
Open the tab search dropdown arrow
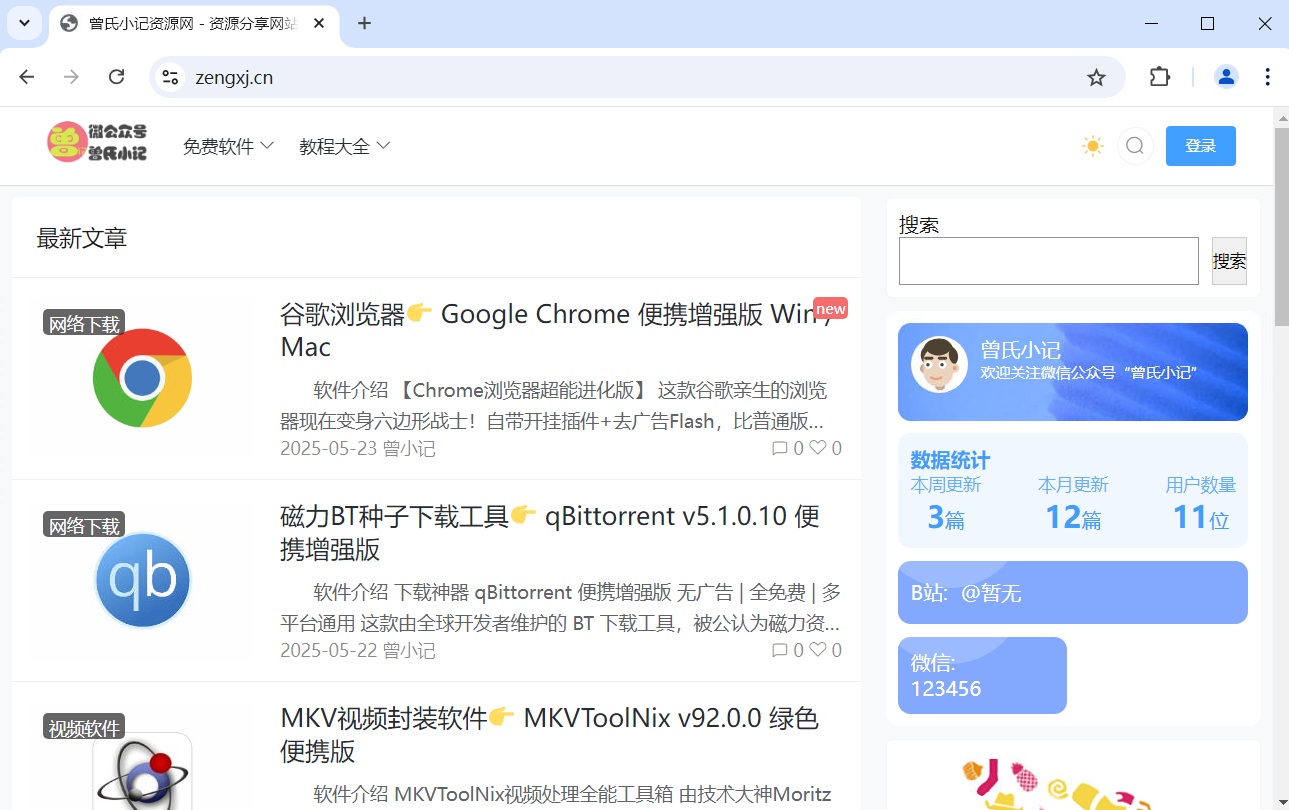24,23
